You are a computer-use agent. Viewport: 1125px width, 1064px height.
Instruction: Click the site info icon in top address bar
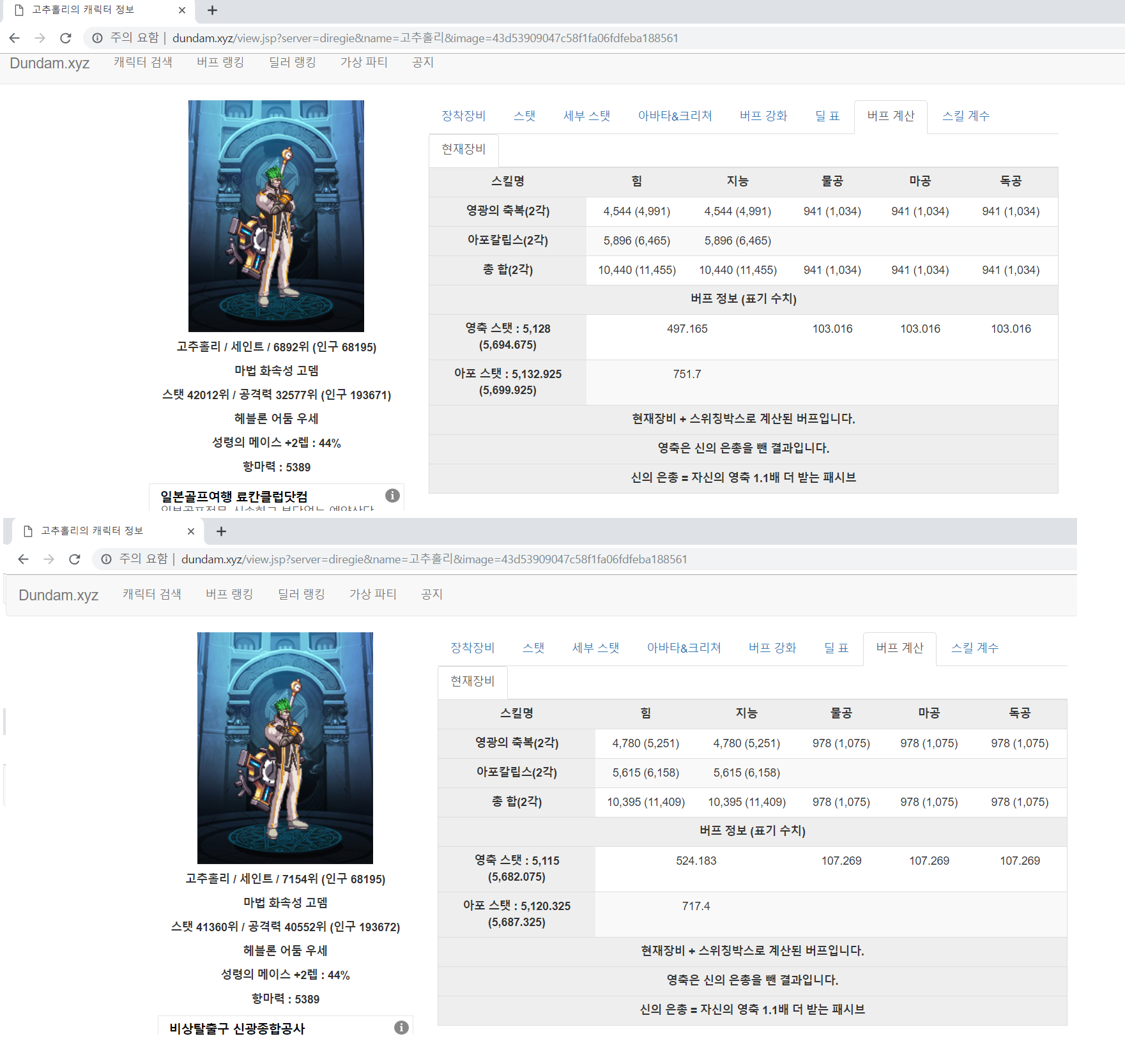pyautogui.click(x=97, y=38)
